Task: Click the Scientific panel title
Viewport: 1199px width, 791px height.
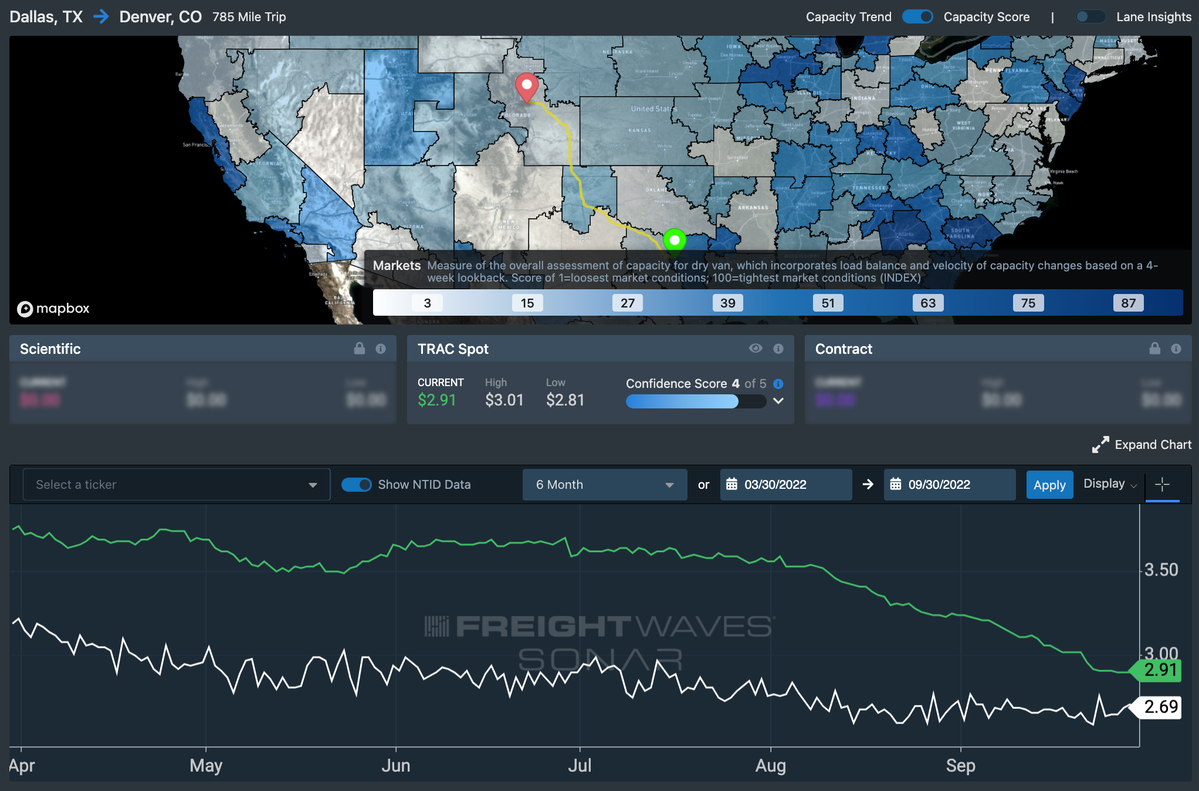Action: coord(50,349)
